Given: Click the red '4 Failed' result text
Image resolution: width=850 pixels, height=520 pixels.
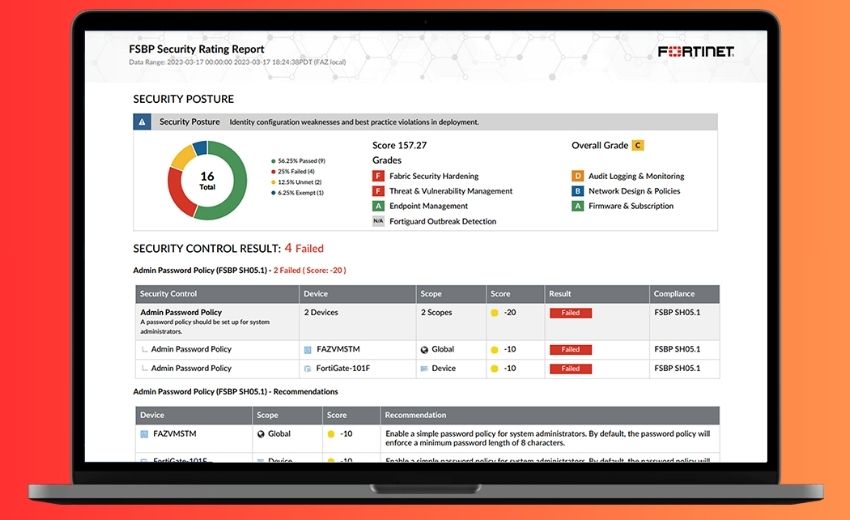Looking at the screenshot, I should 304,248.
